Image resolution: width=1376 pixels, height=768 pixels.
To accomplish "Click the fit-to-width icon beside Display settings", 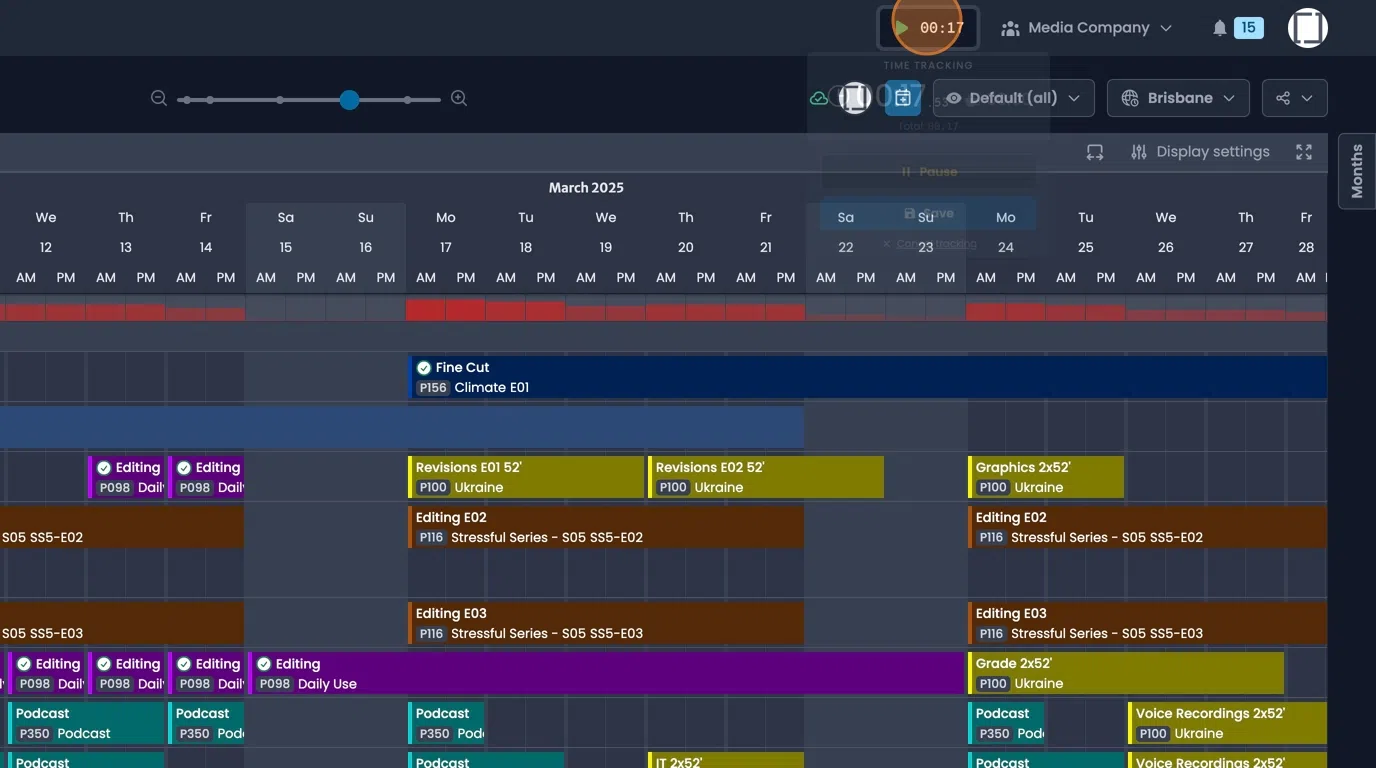I will [x=1094, y=151].
